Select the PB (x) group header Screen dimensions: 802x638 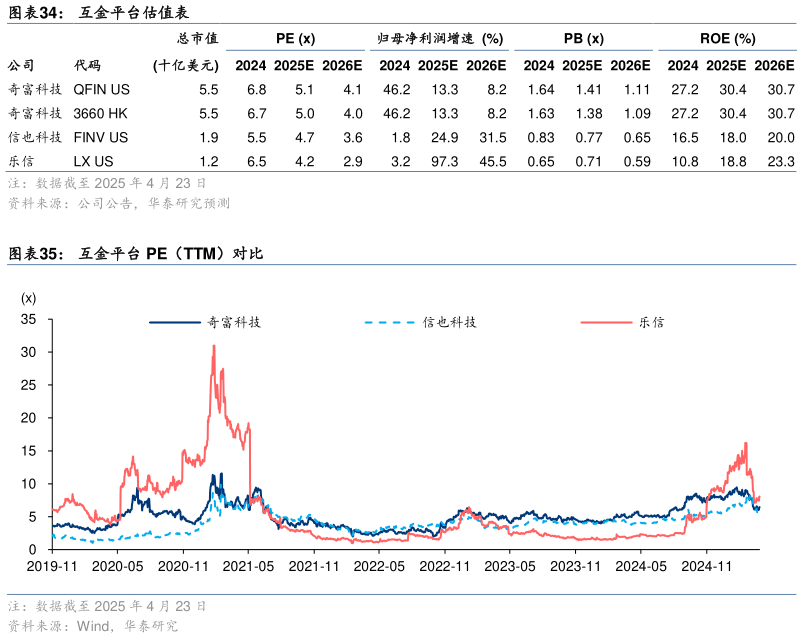pyautogui.click(x=584, y=38)
